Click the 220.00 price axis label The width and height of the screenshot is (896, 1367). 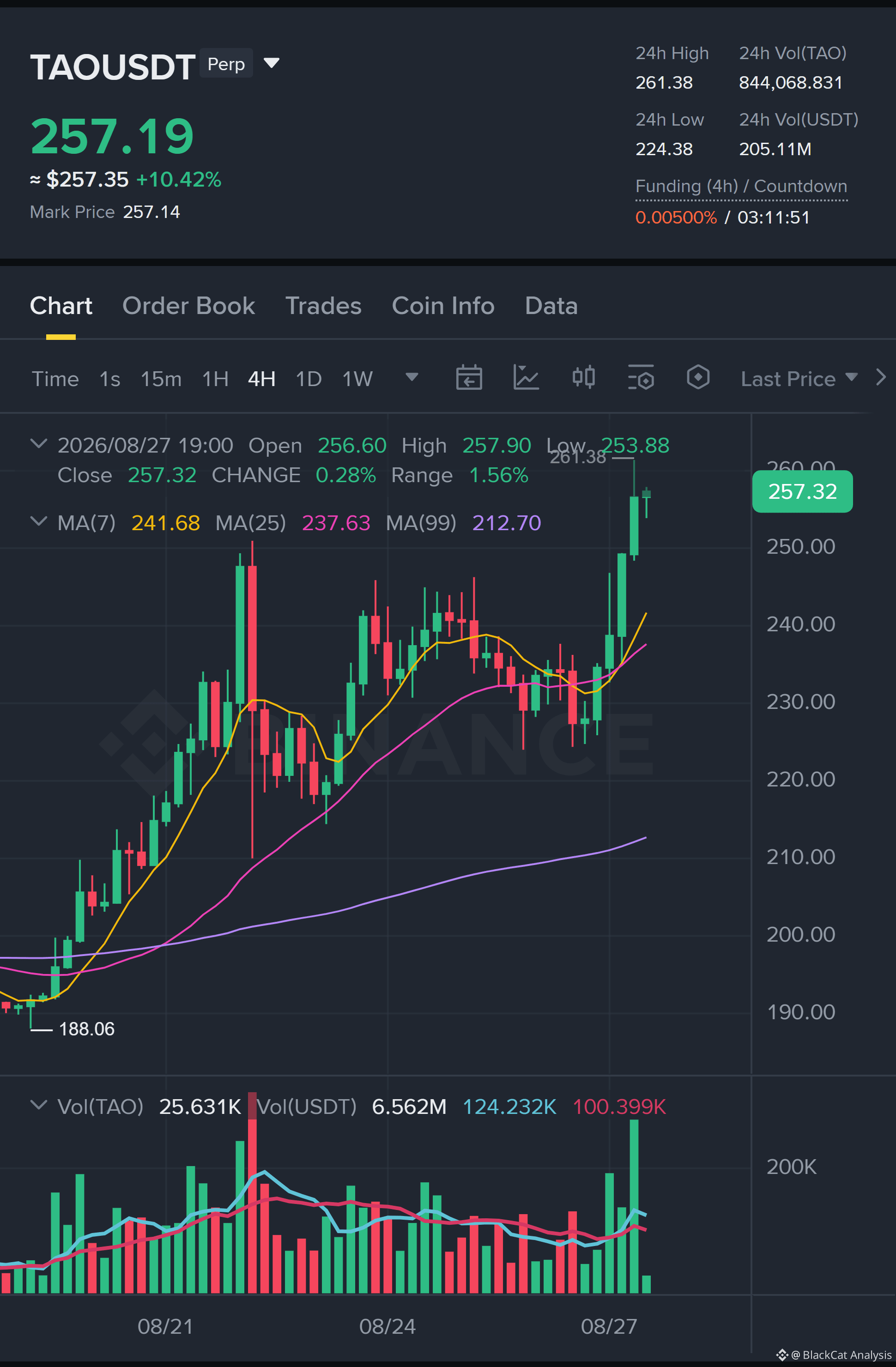801,780
